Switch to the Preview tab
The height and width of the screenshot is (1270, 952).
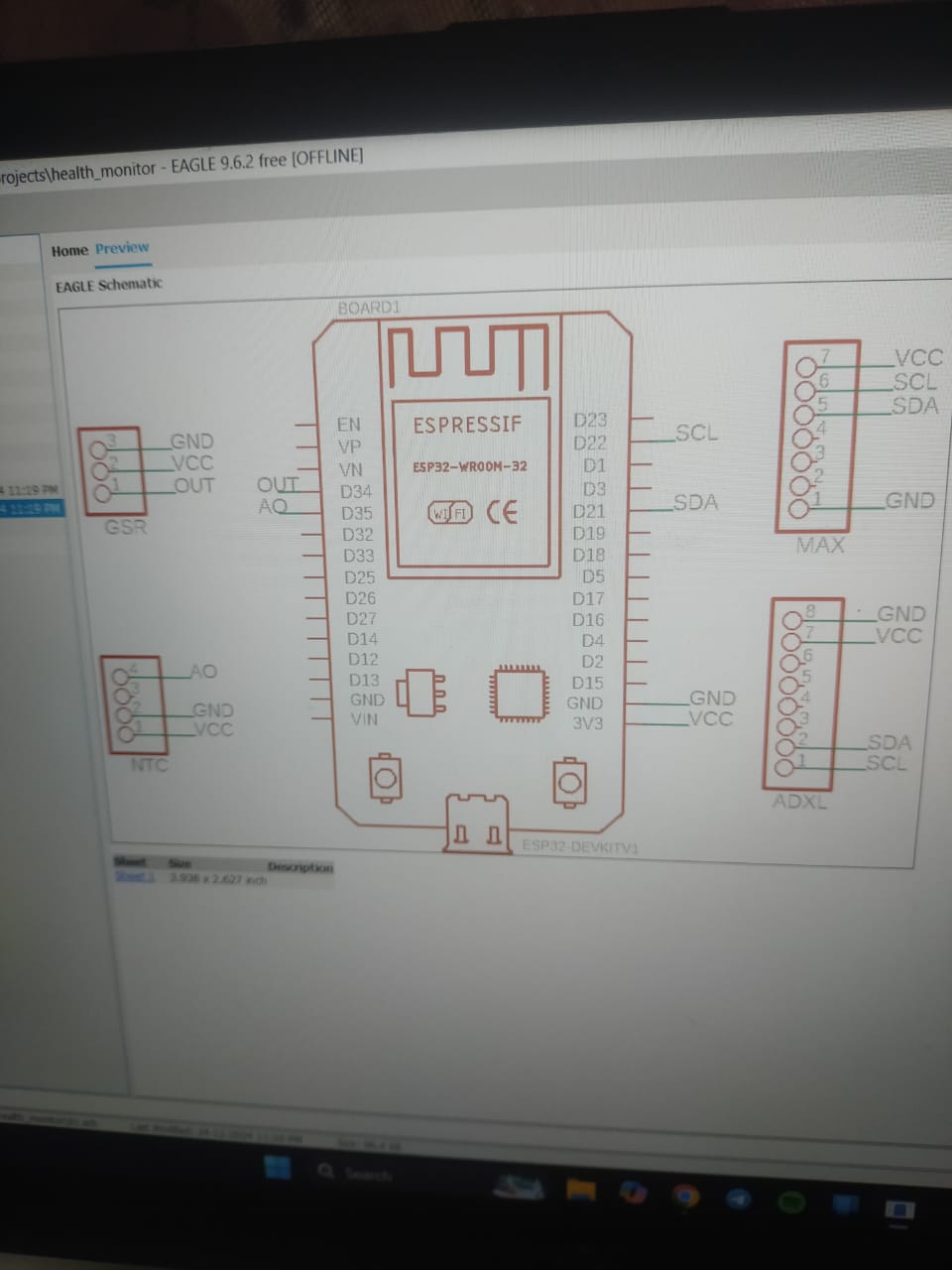click(x=122, y=248)
